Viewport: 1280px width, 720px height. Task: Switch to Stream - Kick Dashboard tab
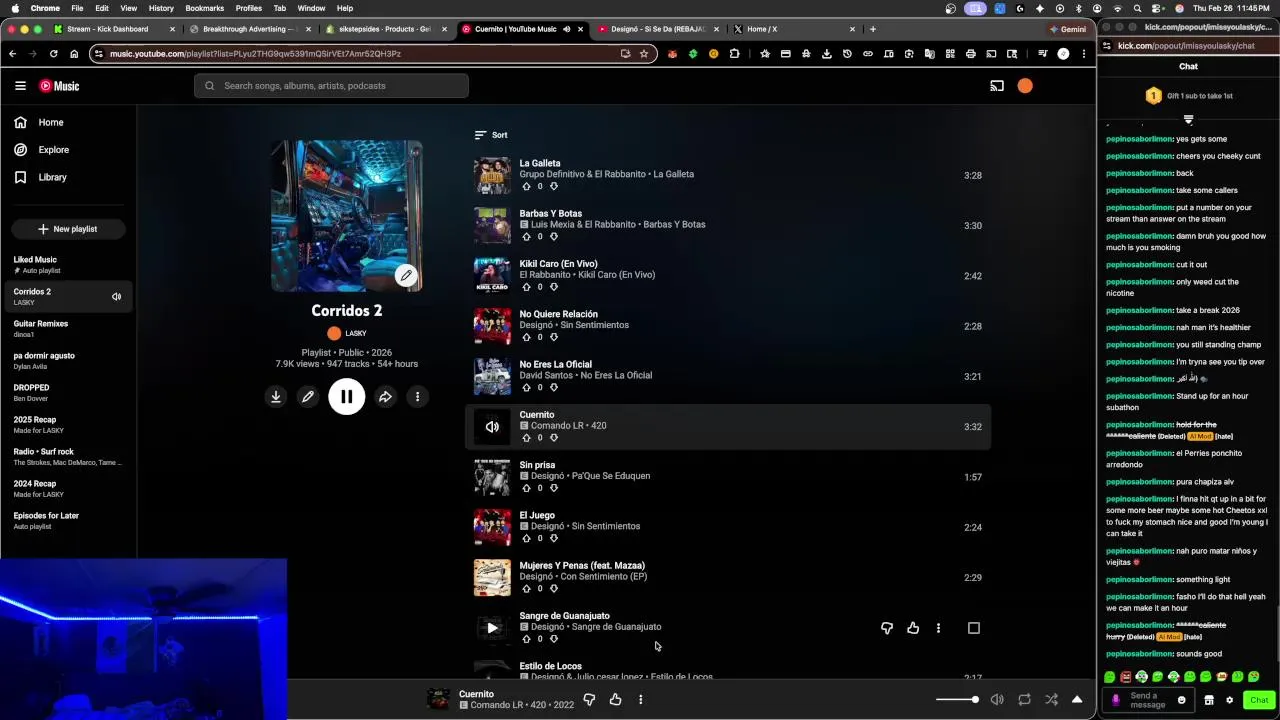(x=115, y=29)
